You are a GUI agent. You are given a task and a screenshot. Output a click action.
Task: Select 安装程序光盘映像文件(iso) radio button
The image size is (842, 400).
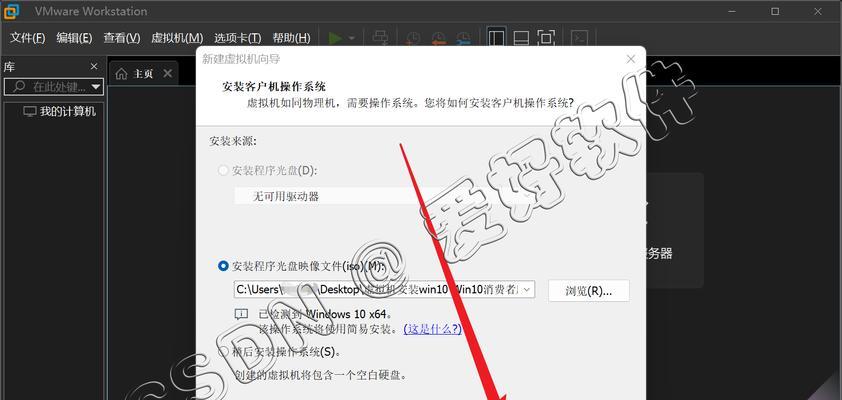[x=223, y=266]
